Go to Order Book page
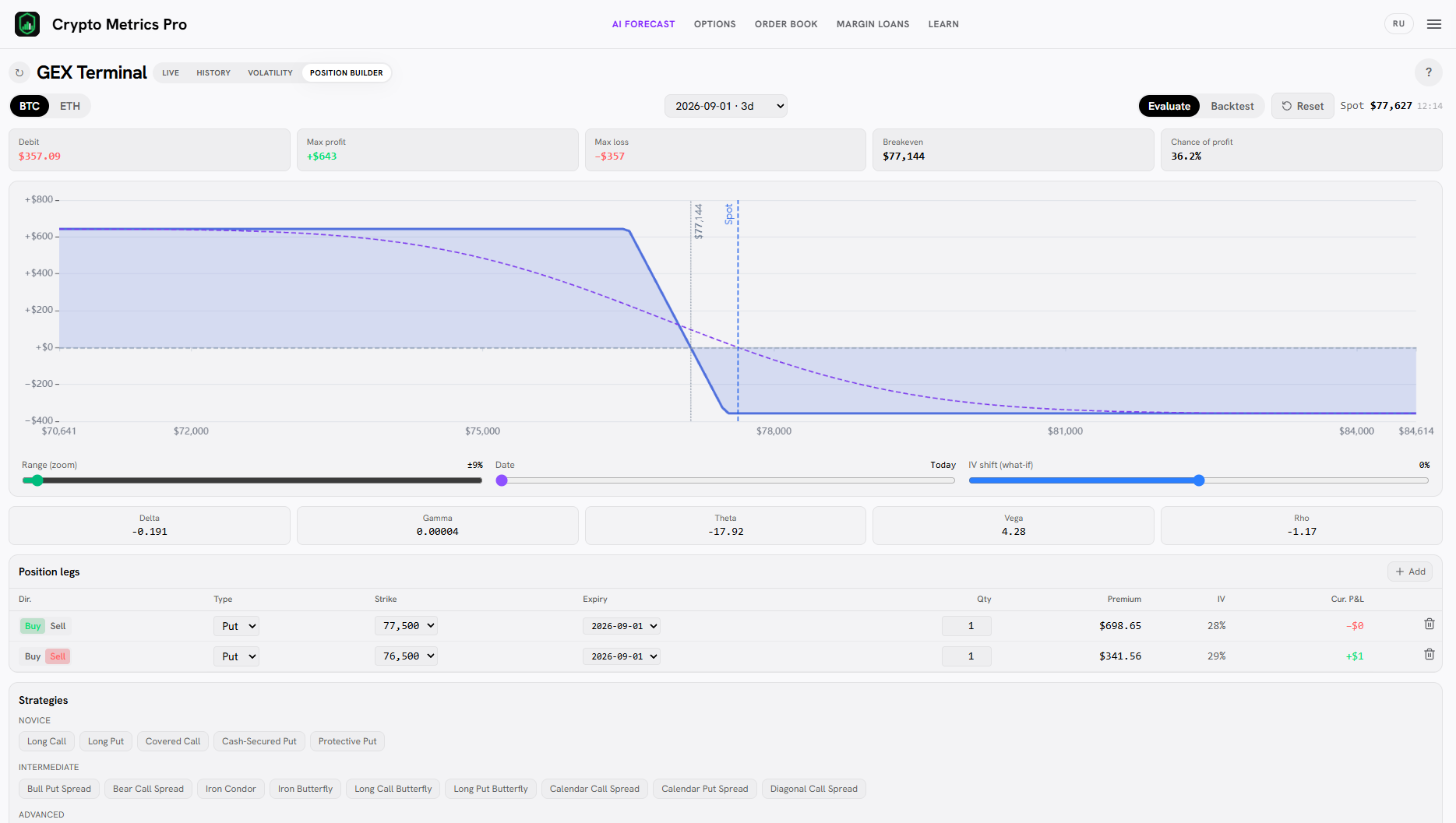Viewport: 1456px width, 823px height. click(786, 24)
